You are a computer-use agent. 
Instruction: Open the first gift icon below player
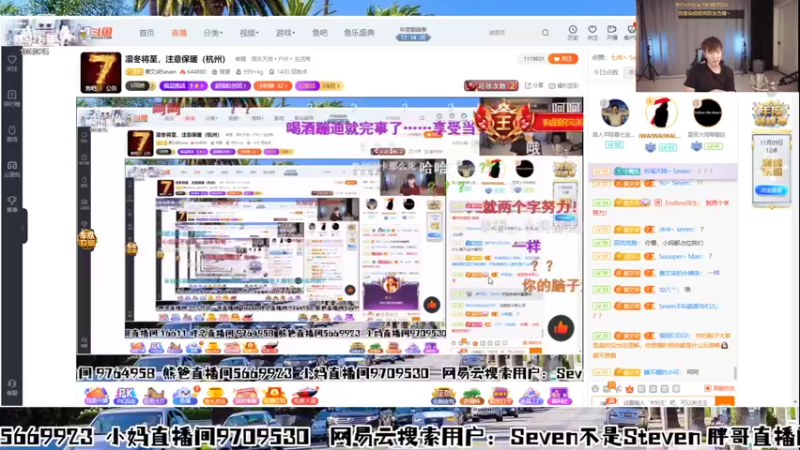(96, 395)
